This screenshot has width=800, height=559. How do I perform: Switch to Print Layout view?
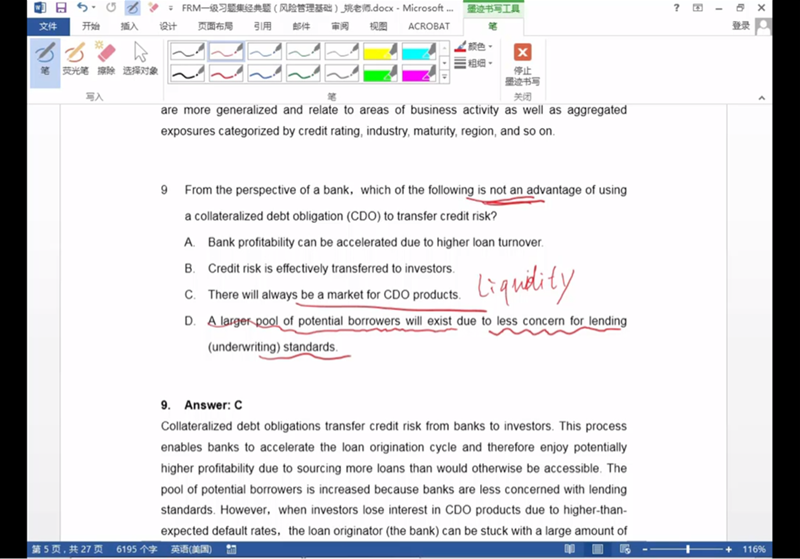[x=597, y=549]
